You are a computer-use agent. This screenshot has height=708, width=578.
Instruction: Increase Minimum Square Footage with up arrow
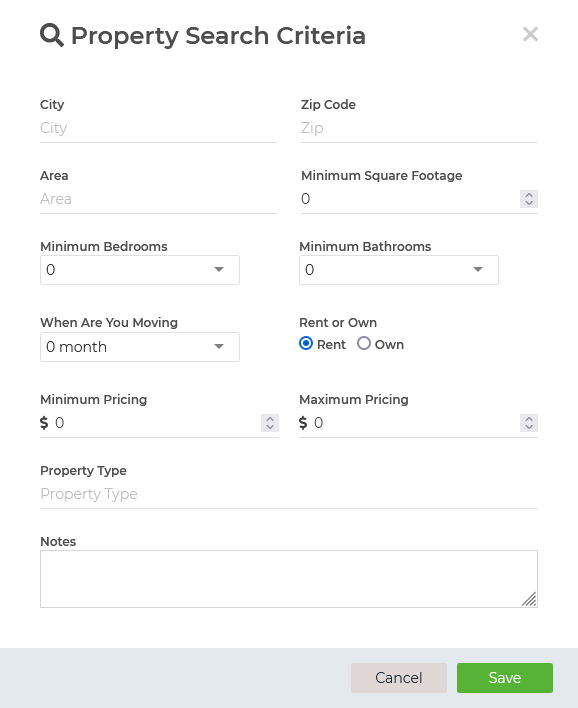[x=529, y=195]
